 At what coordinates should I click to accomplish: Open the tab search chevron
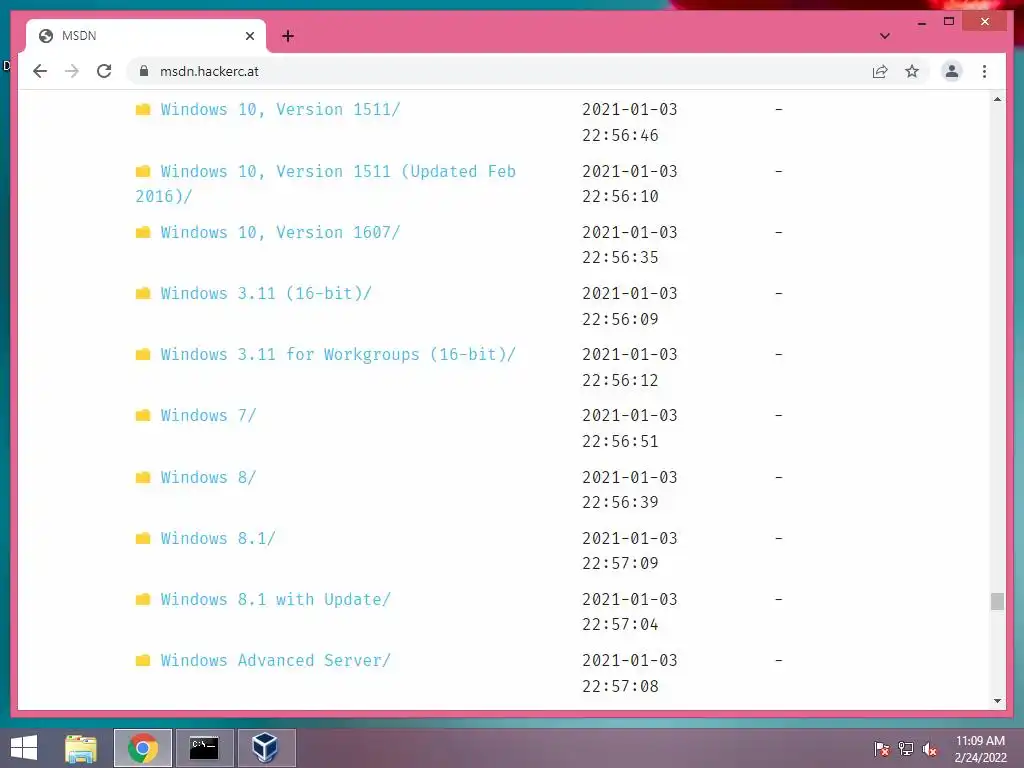885,36
